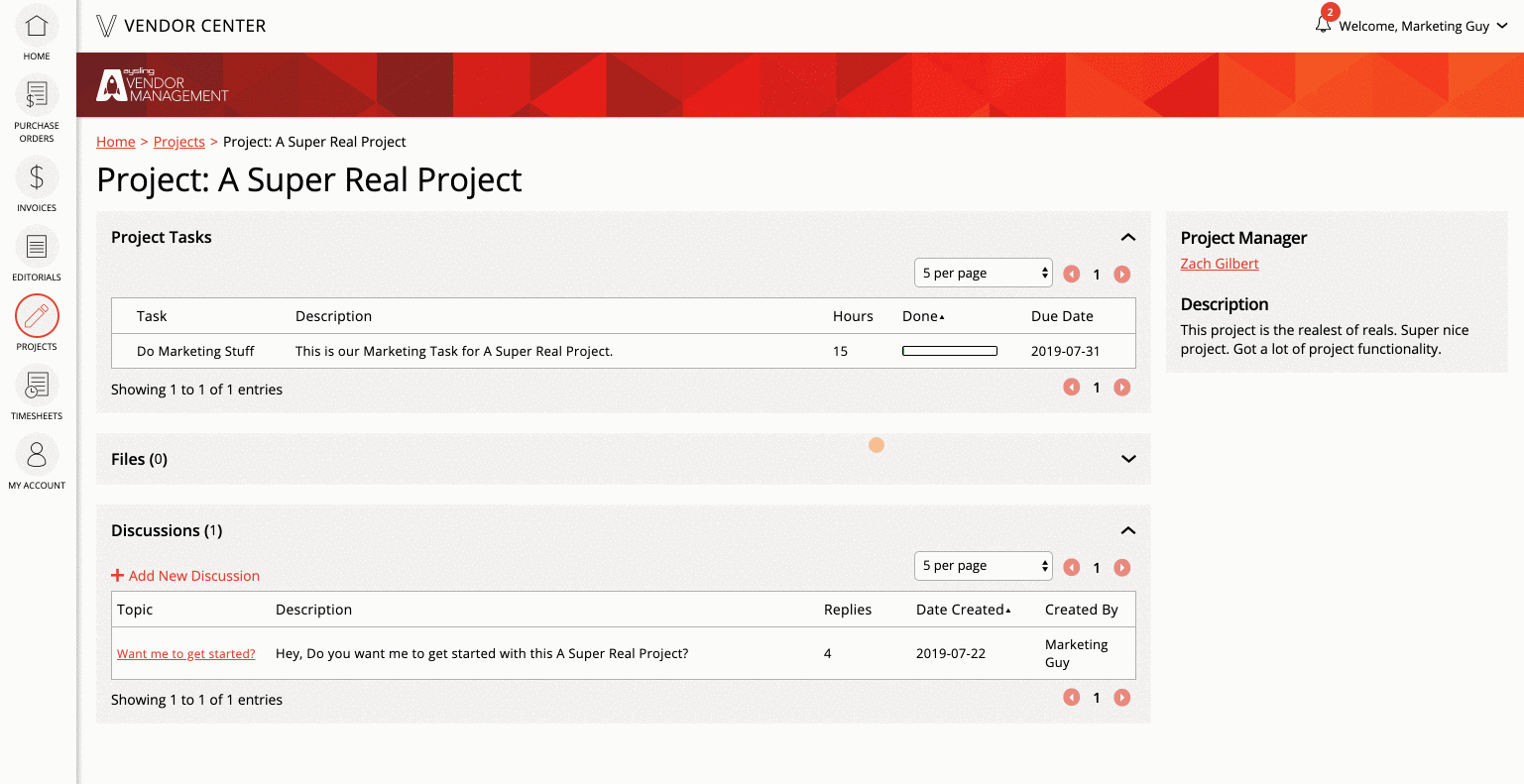Viewport: 1524px width, 784px height.
Task: Next page arrow below Project Tasks table
Action: click(1122, 388)
